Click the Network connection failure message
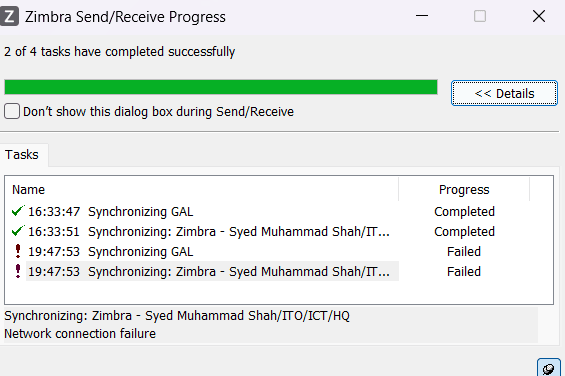The image size is (565, 376). click(x=80, y=333)
